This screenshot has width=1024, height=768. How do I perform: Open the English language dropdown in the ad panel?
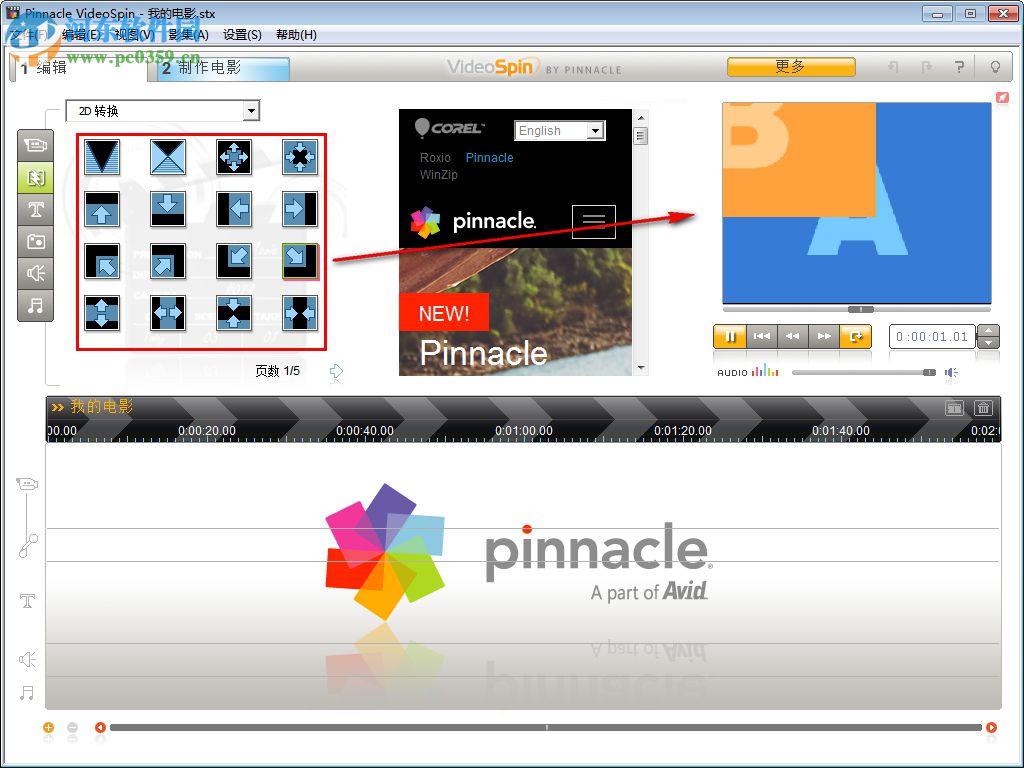(x=558, y=130)
